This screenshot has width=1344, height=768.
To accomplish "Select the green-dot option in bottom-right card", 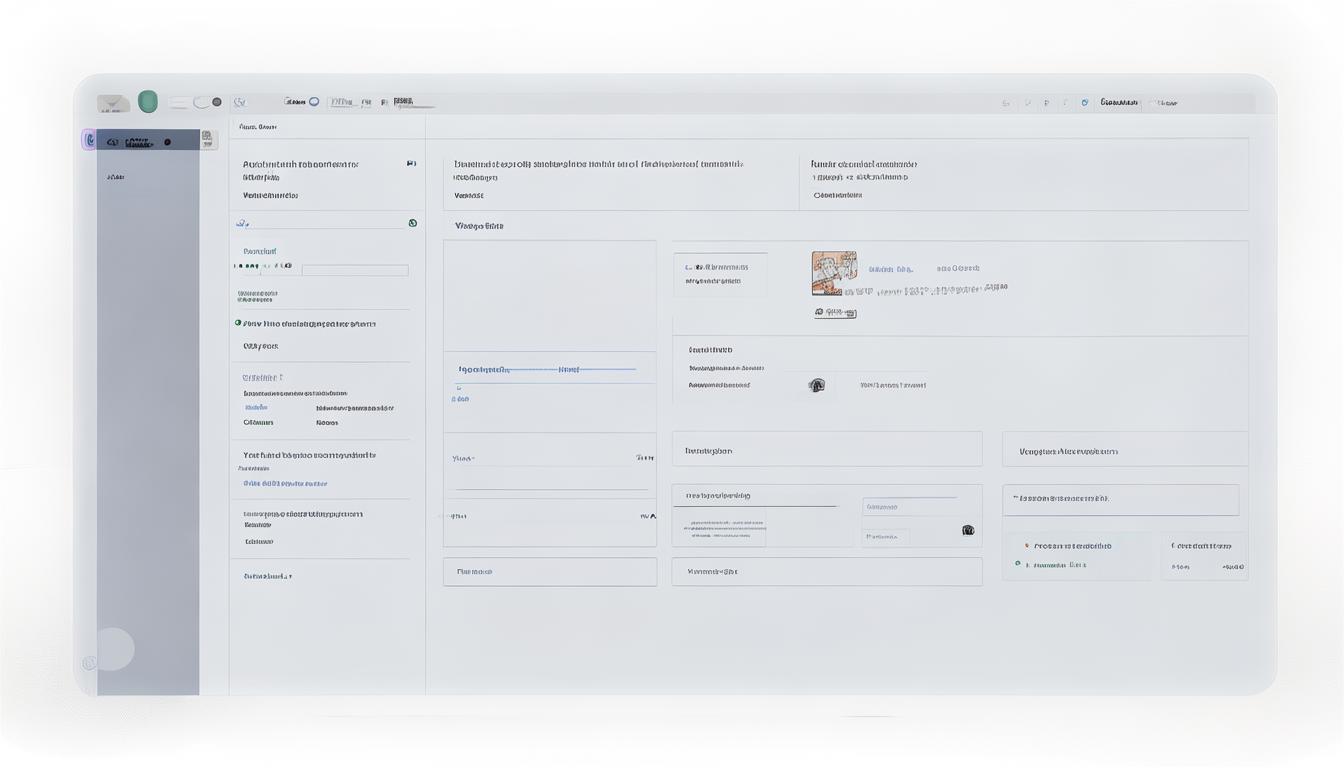I will click(x=1018, y=564).
